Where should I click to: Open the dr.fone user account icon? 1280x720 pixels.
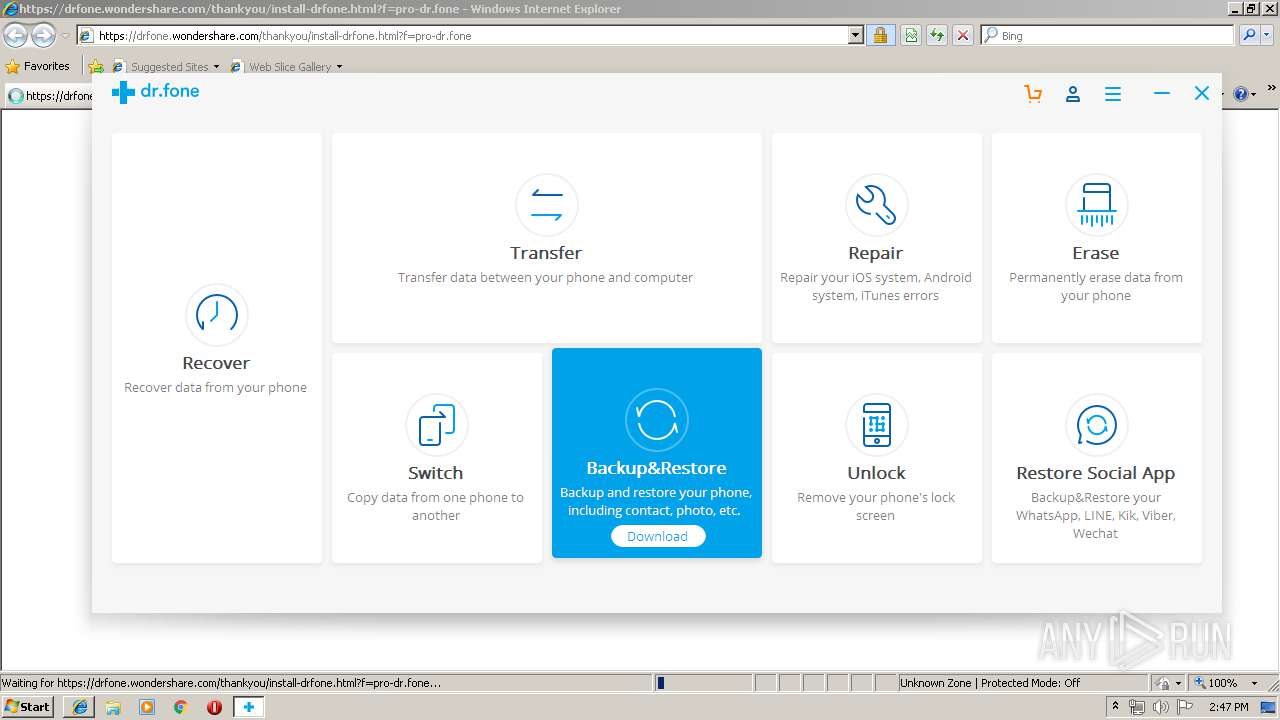click(1073, 94)
